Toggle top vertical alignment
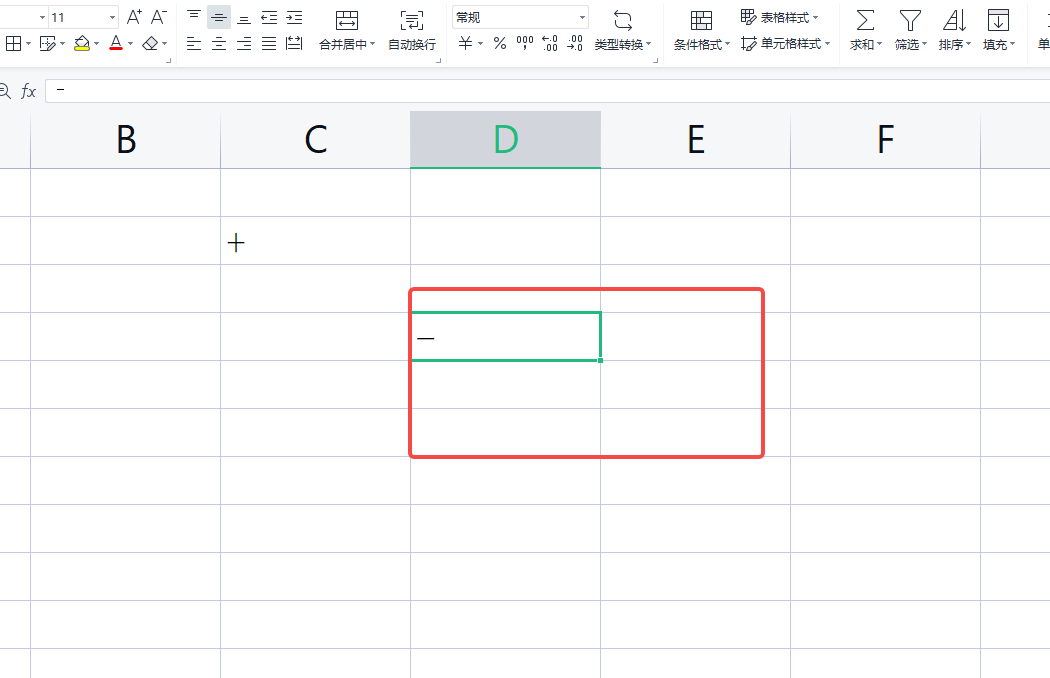The width and height of the screenshot is (1050, 678). pyautogui.click(x=194, y=17)
